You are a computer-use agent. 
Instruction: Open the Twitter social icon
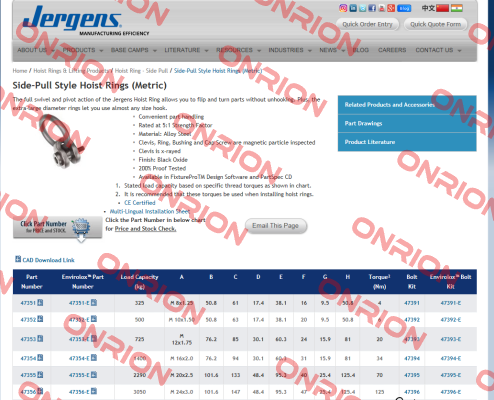click(x=363, y=8)
